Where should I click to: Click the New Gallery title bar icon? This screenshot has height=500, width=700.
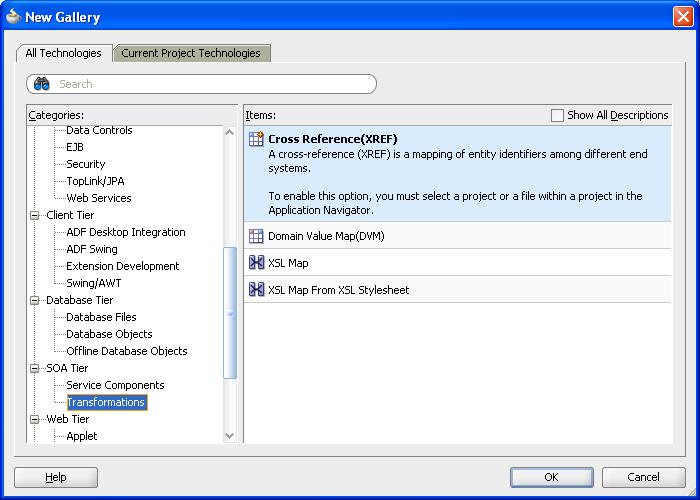[13, 17]
